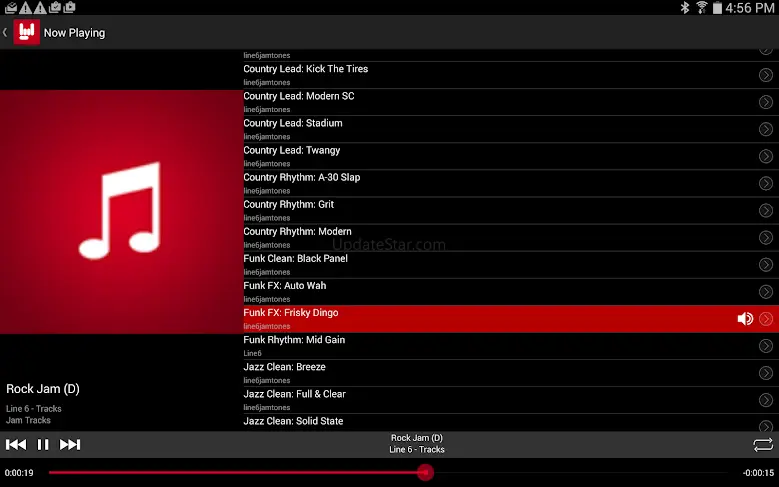779x487 pixels.
Task: Open details arrow for Jazz Clean: Full & Clear
Action: 766,400
